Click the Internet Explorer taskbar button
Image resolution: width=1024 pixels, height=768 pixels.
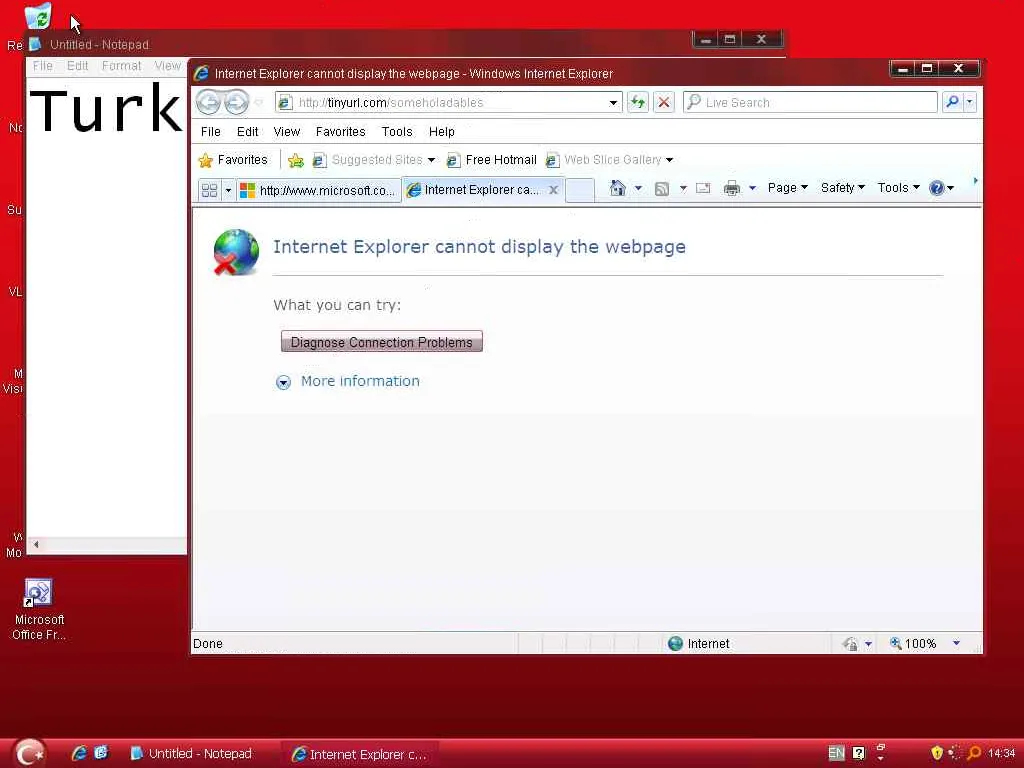point(360,754)
